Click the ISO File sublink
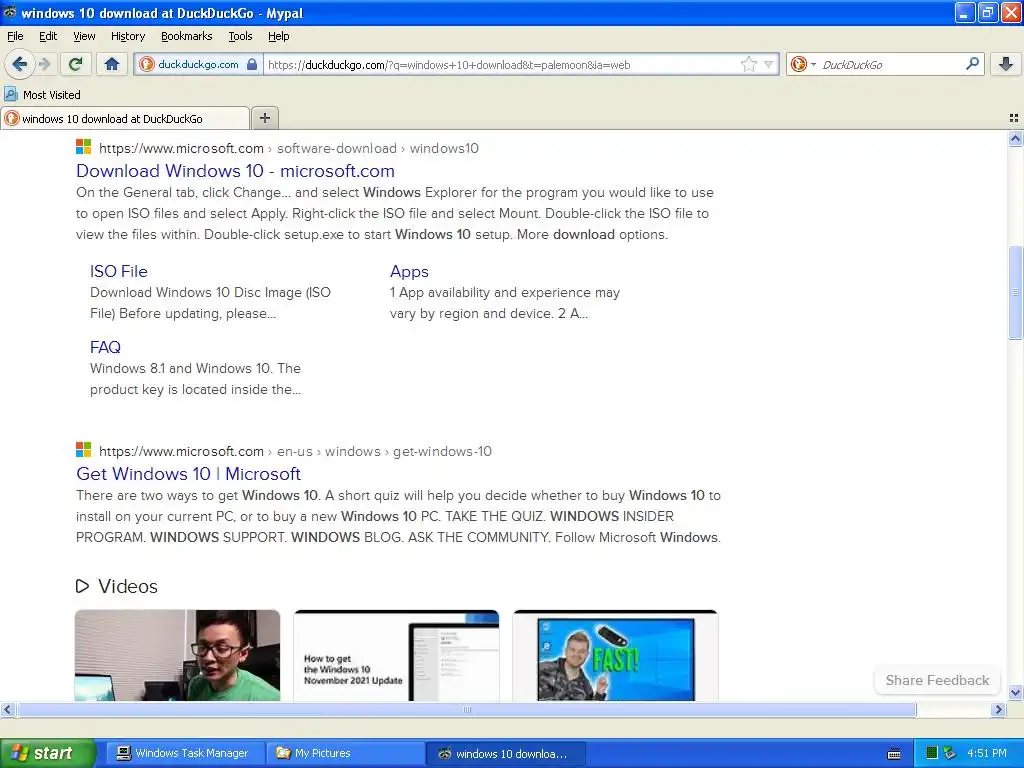Viewport: 1024px width, 768px height. (118, 272)
